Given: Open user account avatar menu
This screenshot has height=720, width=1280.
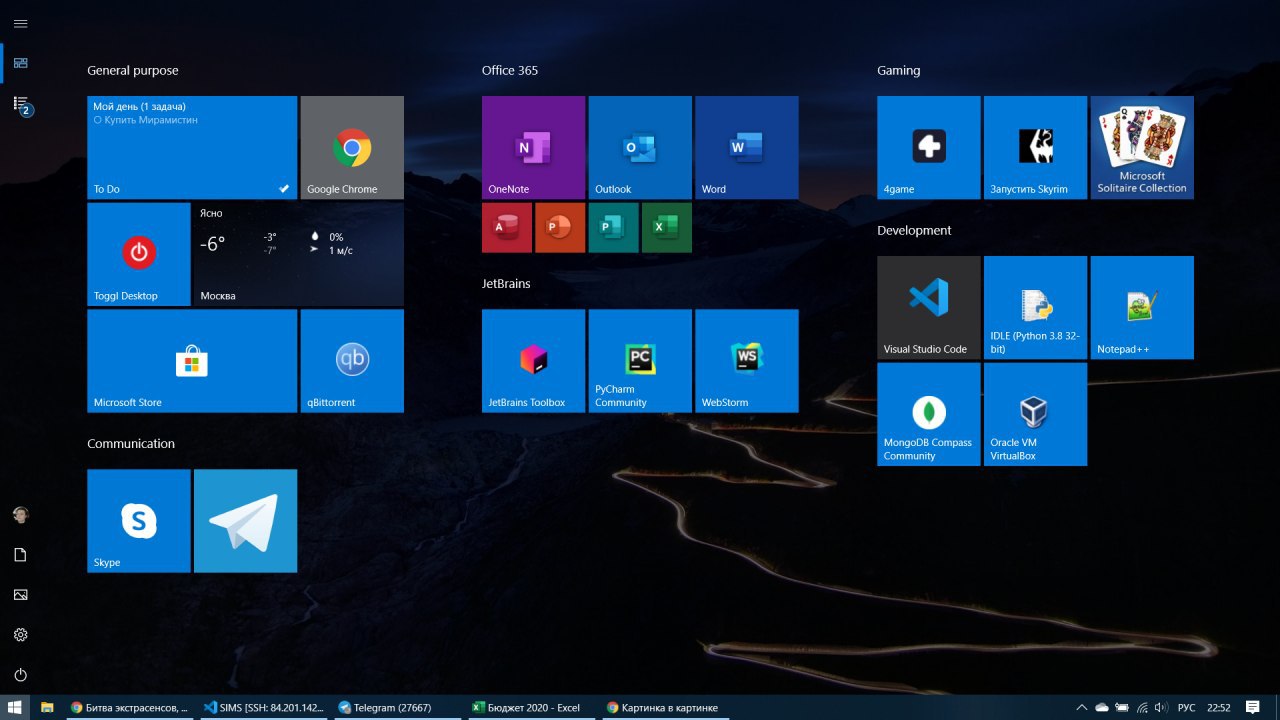Looking at the screenshot, I should (20, 514).
